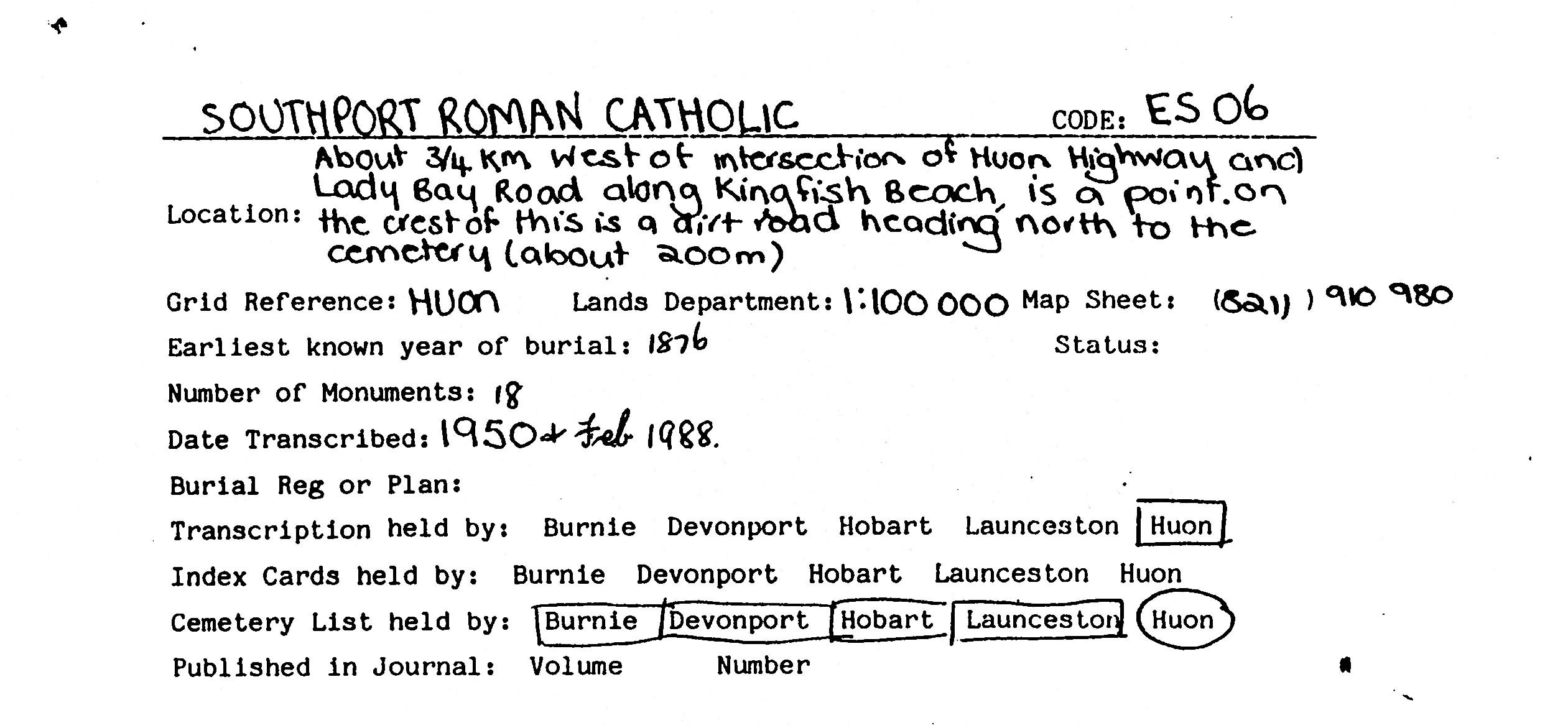Click the handwritten title 'SOUTHPORT ROMAN CATHOLIC'
Viewport: 1568px width, 728px height.
coord(499,116)
